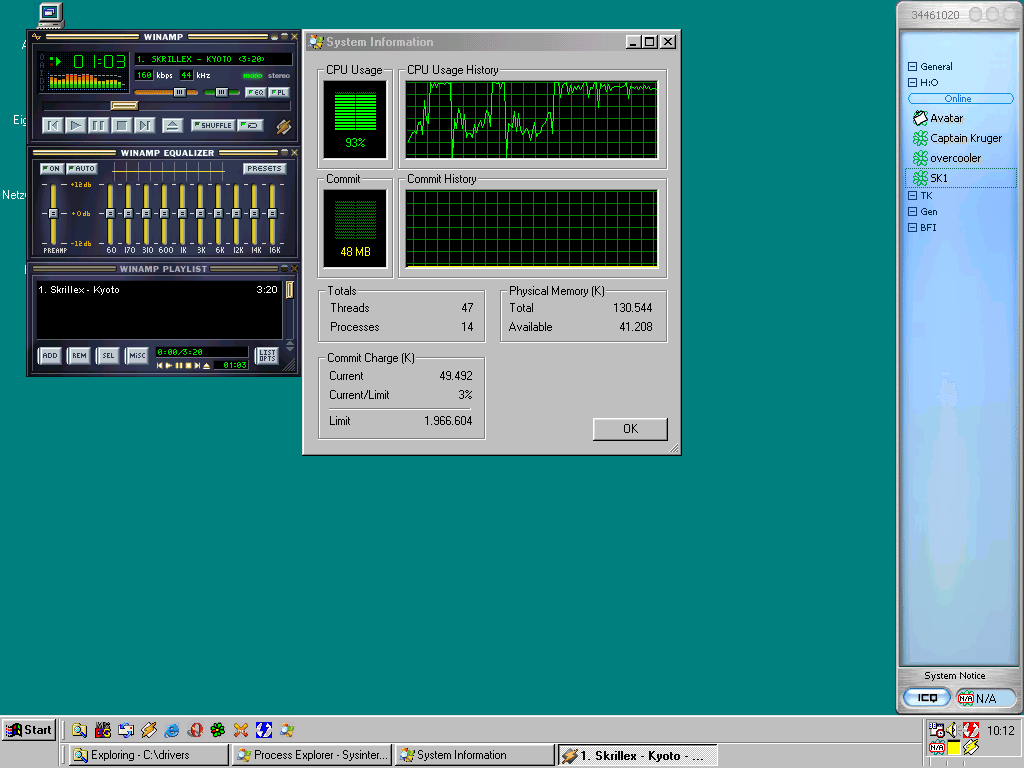
Task: Click the 1K equalizer band slider
Action: click(x=183, y=214)
